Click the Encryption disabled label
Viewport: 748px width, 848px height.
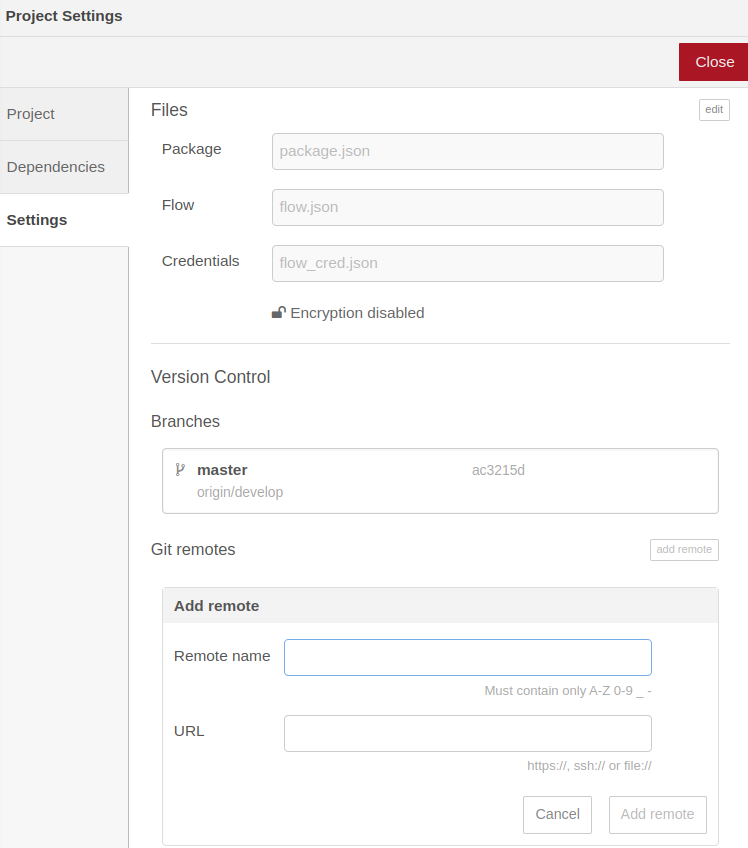click(357, 312)
